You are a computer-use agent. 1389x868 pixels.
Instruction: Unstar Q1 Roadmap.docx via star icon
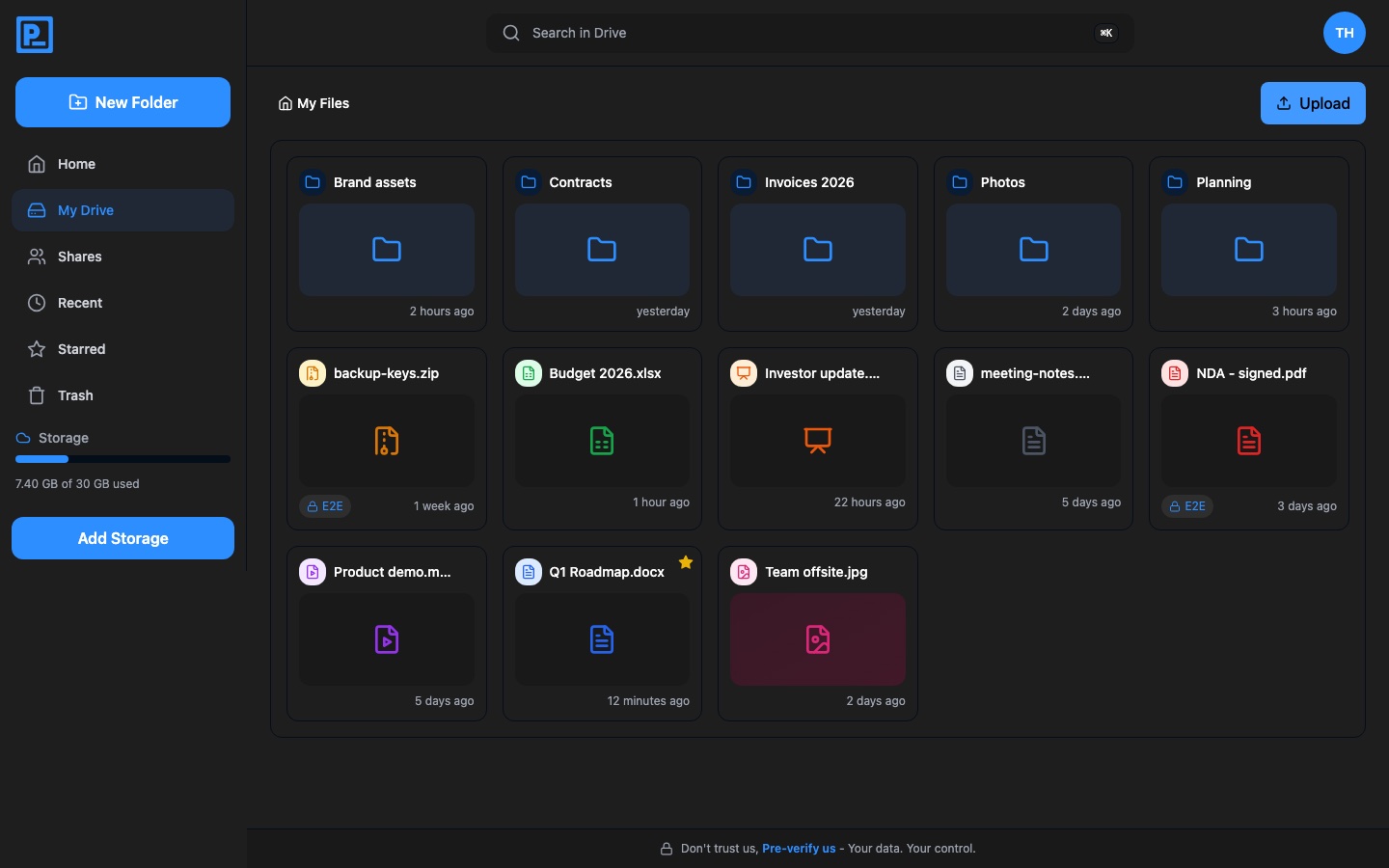(x=686, y=562)
